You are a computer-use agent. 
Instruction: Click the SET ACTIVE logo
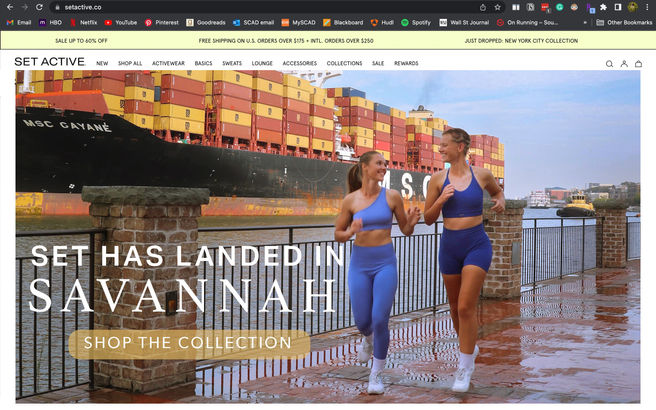coord(50,62)
